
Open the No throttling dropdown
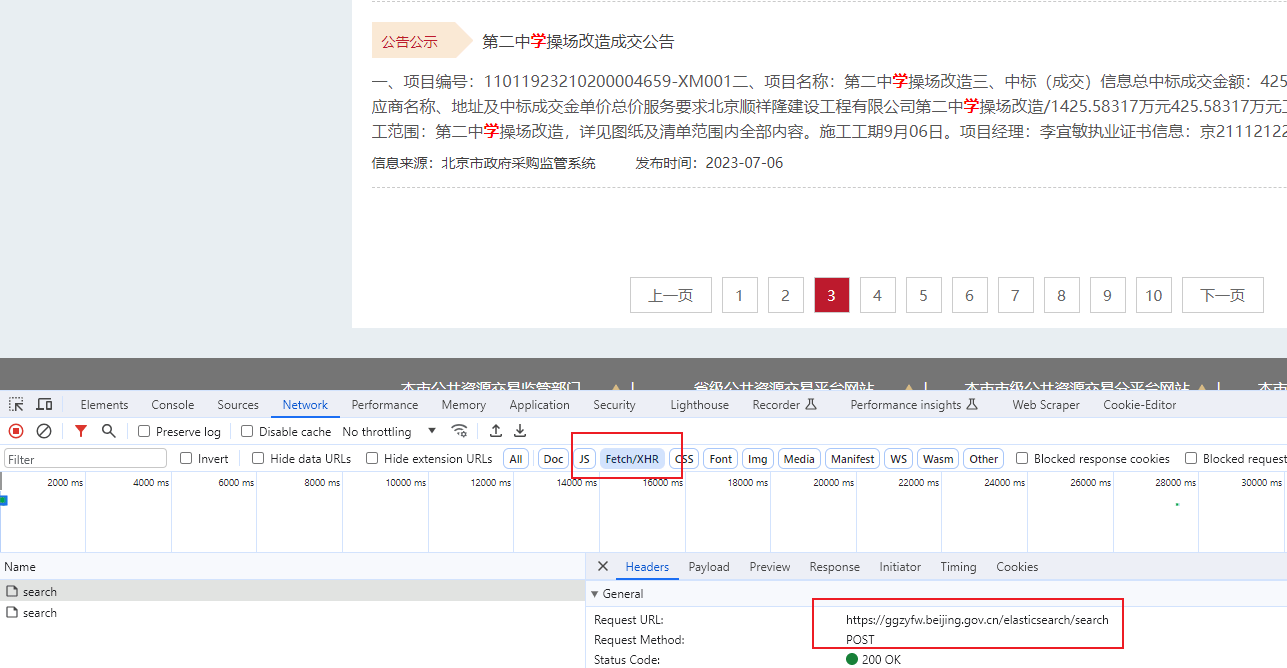pos(389,432)
